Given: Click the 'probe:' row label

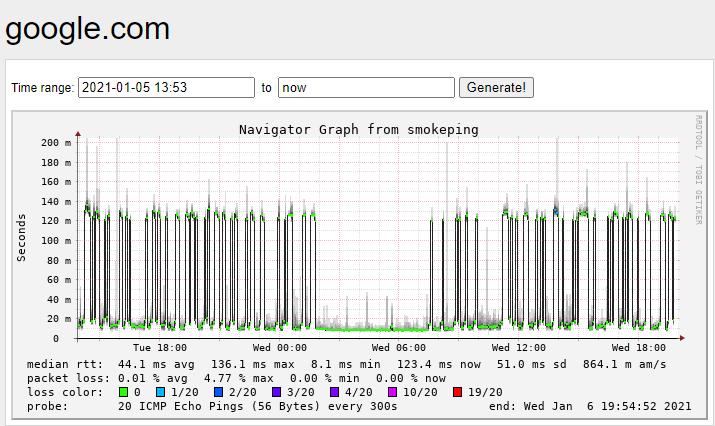Looking at the screenshot, I should point(47,406).
